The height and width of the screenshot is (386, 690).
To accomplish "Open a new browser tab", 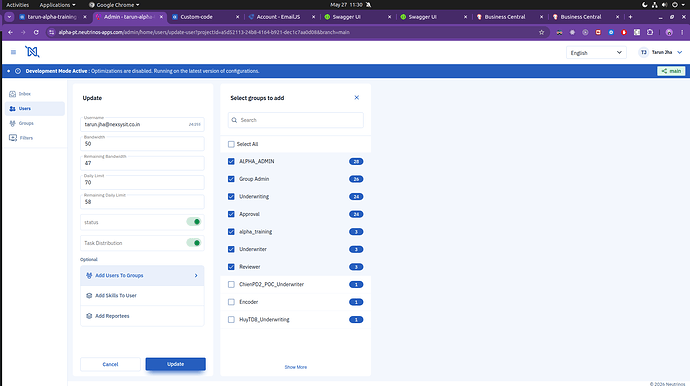I will 630,17.
